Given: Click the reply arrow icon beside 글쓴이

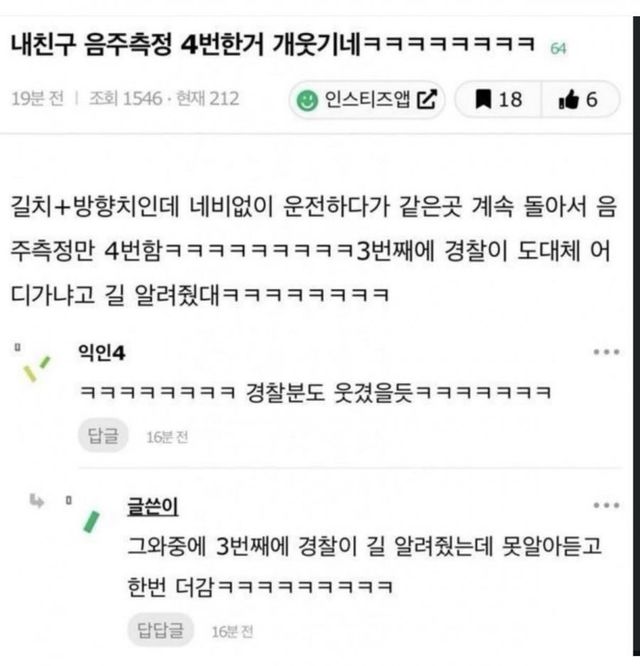Looking at the screenshot, I should pos(37,501).
